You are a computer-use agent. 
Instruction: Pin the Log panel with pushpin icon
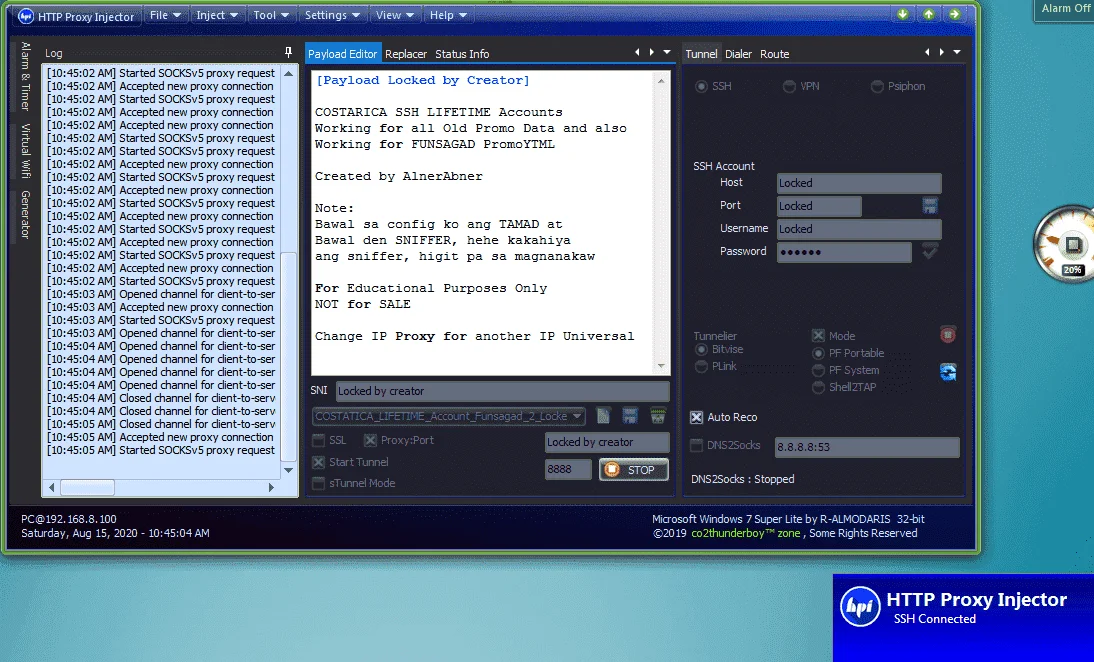(288, 53)
